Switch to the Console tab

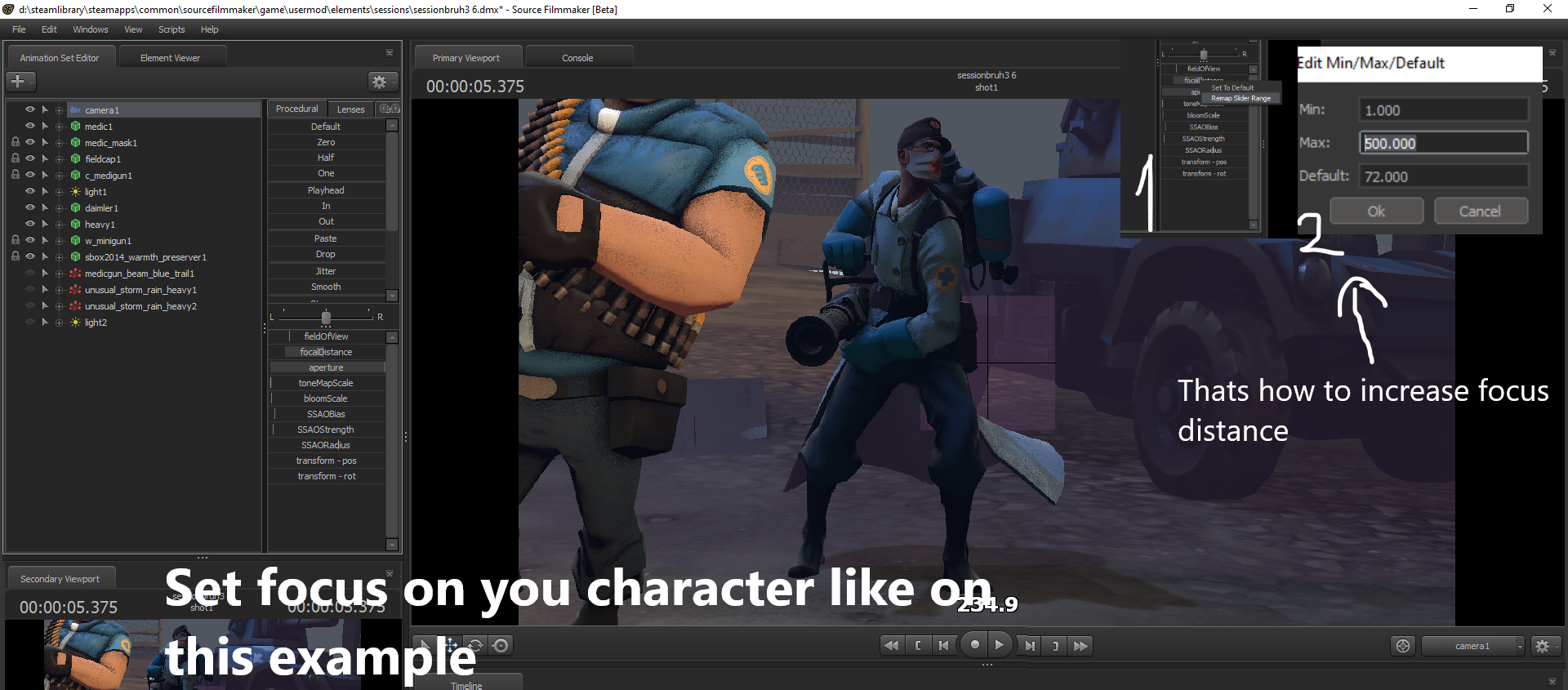(x=577, y=58)
